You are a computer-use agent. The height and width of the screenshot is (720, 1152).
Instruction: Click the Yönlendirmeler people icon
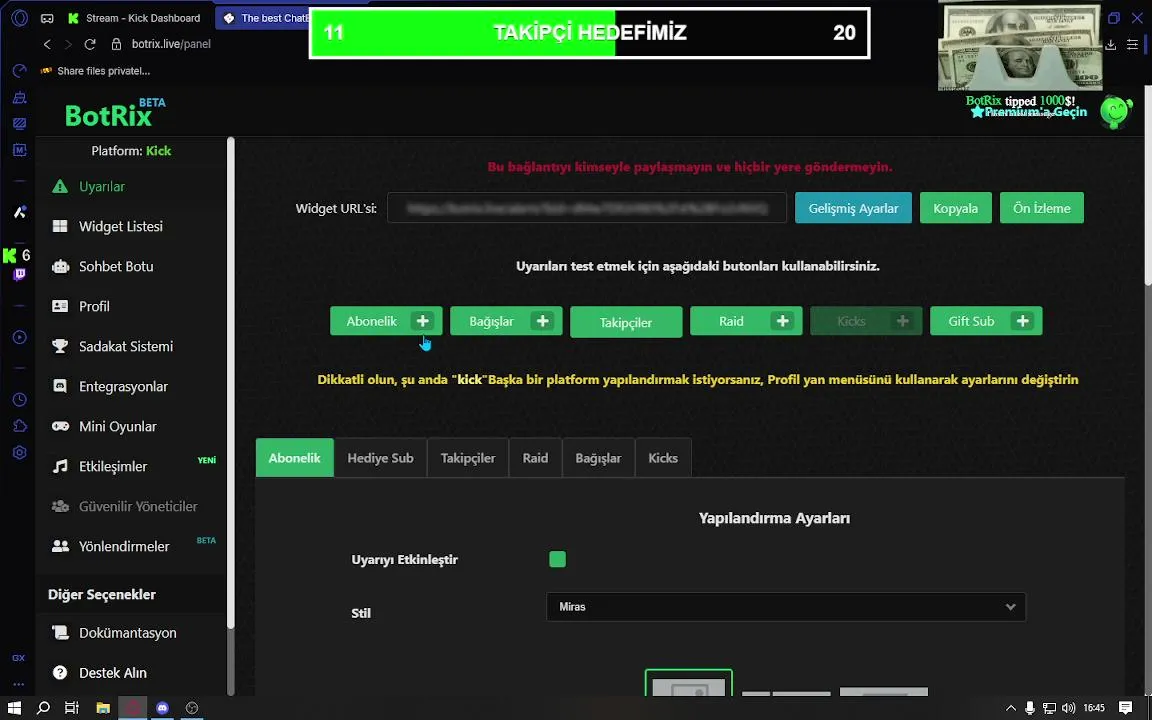(60, 547)
